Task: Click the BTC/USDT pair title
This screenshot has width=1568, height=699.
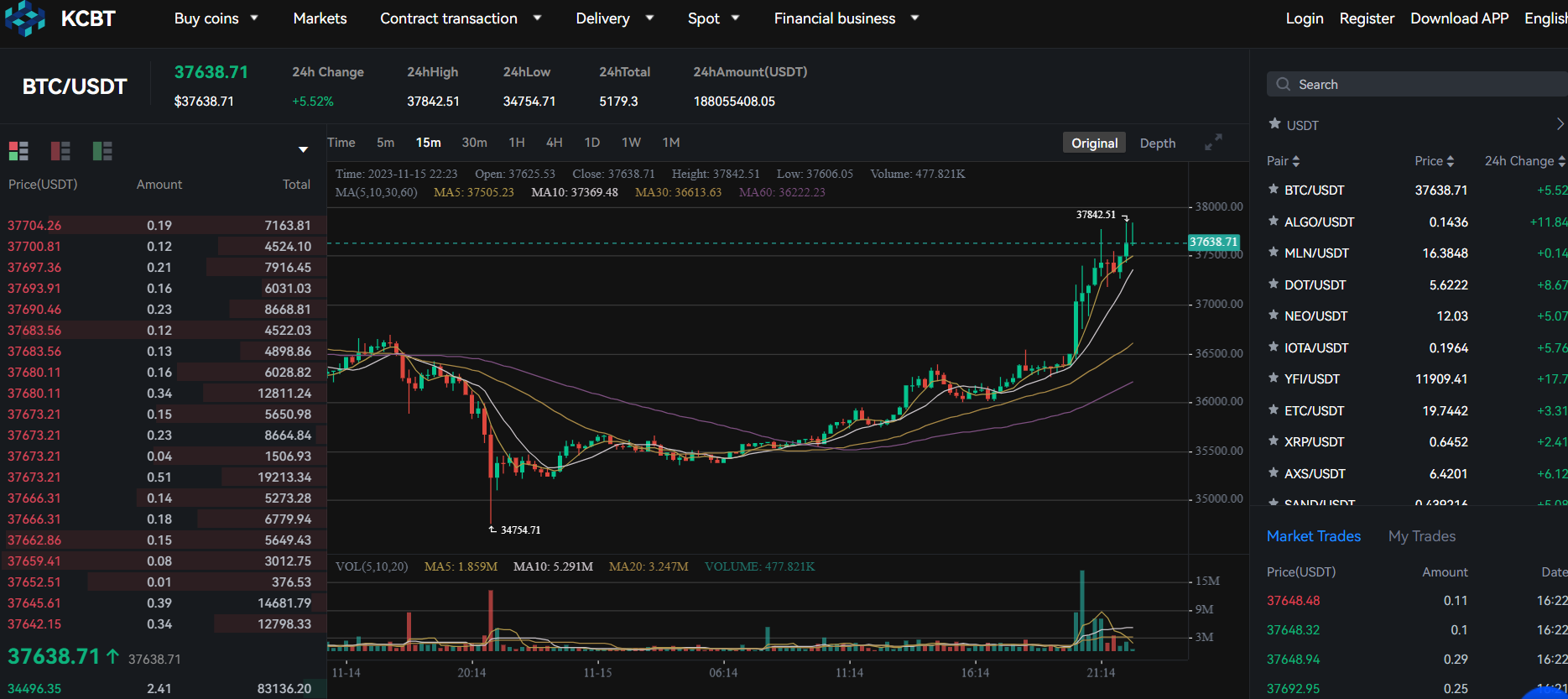Action: click(75, 86)
